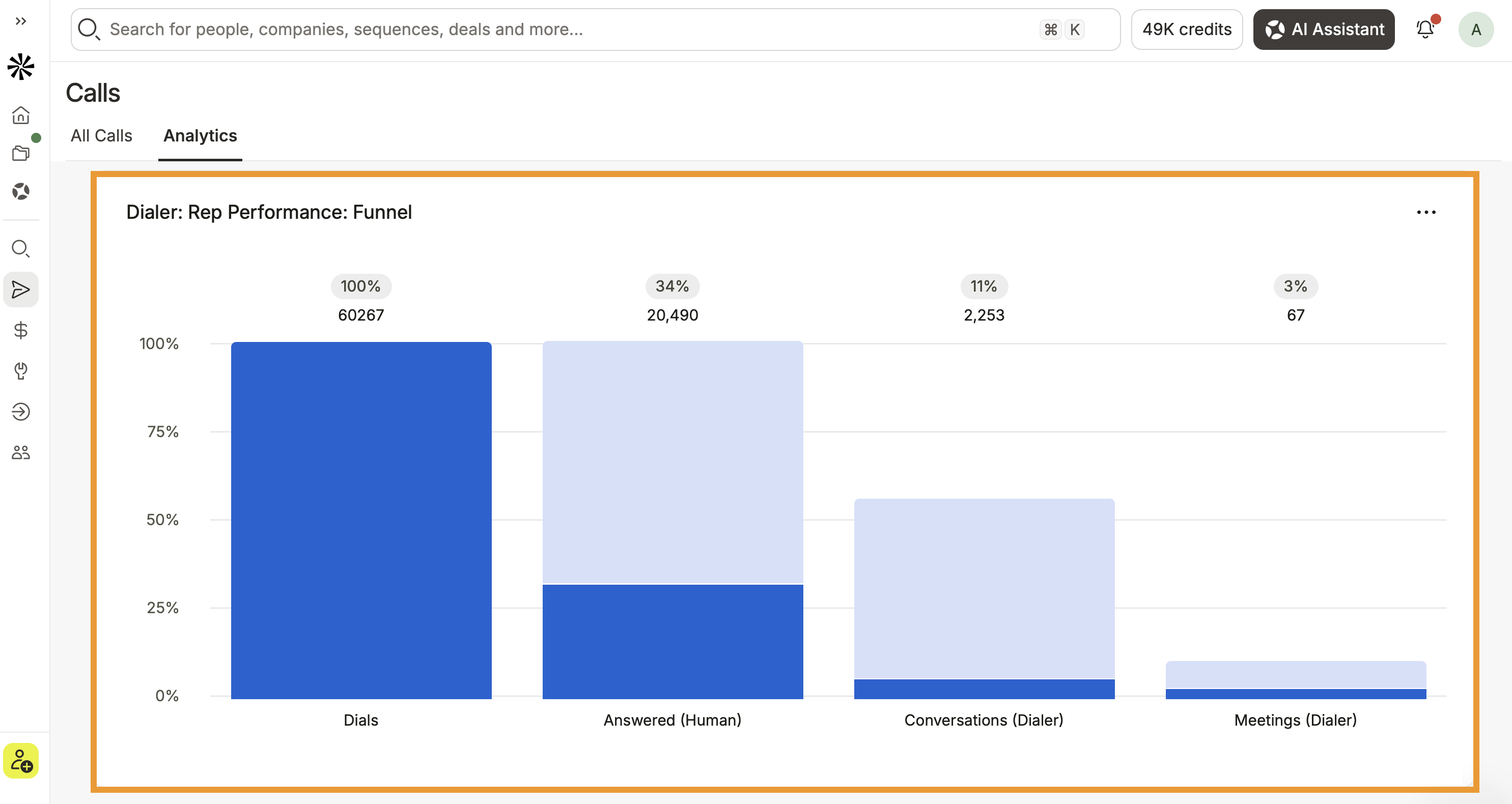
Task: Click the yellow add-user button
Action: pyautogui.click(x=21, y=761)
